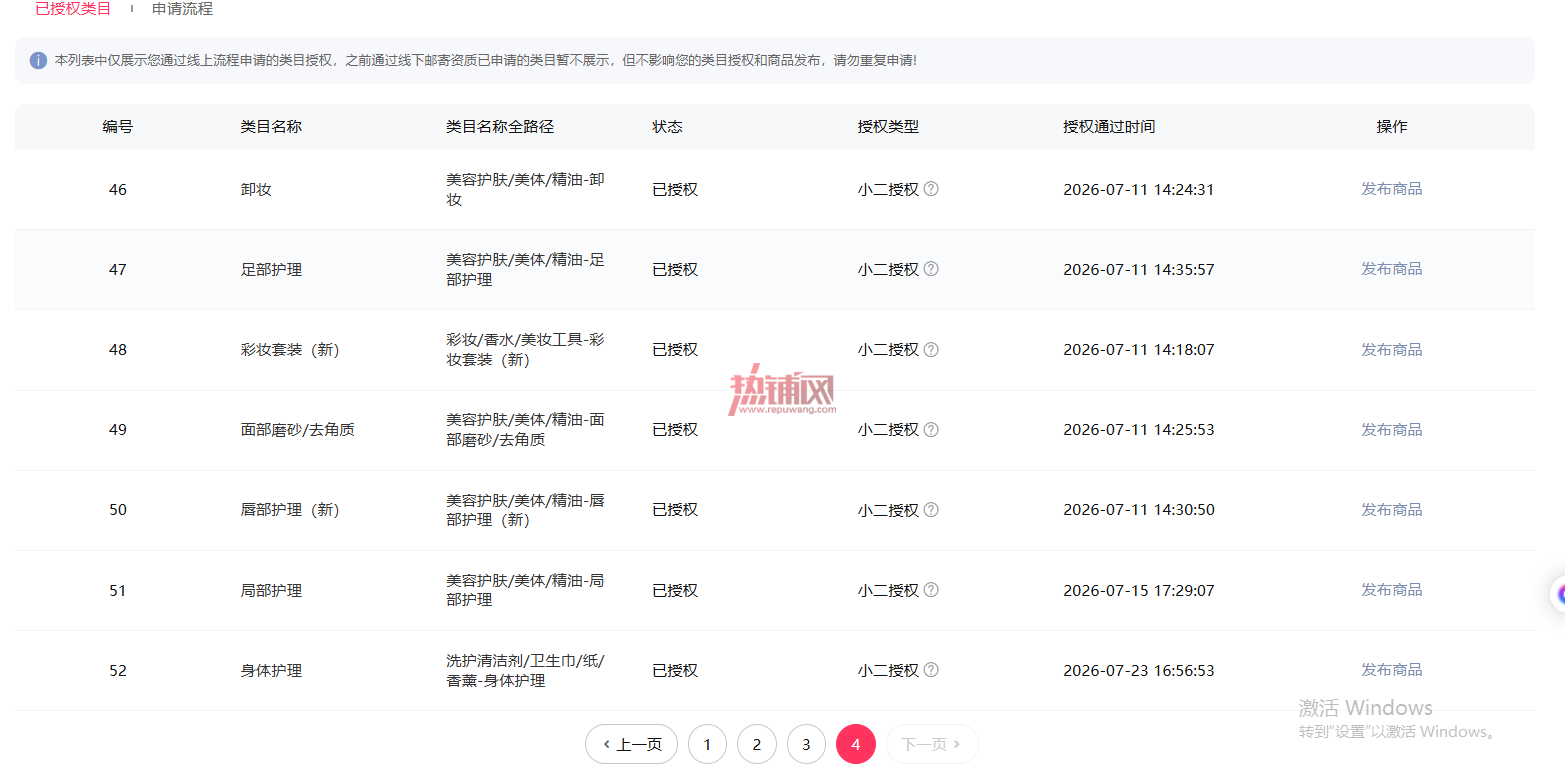Click help icon beside 小二授权 in row 51

(931, 589)
